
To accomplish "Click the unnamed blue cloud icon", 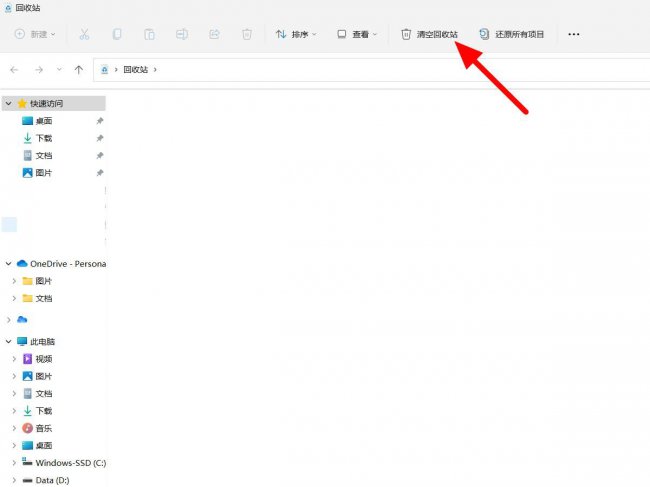I will coord(22,319).
